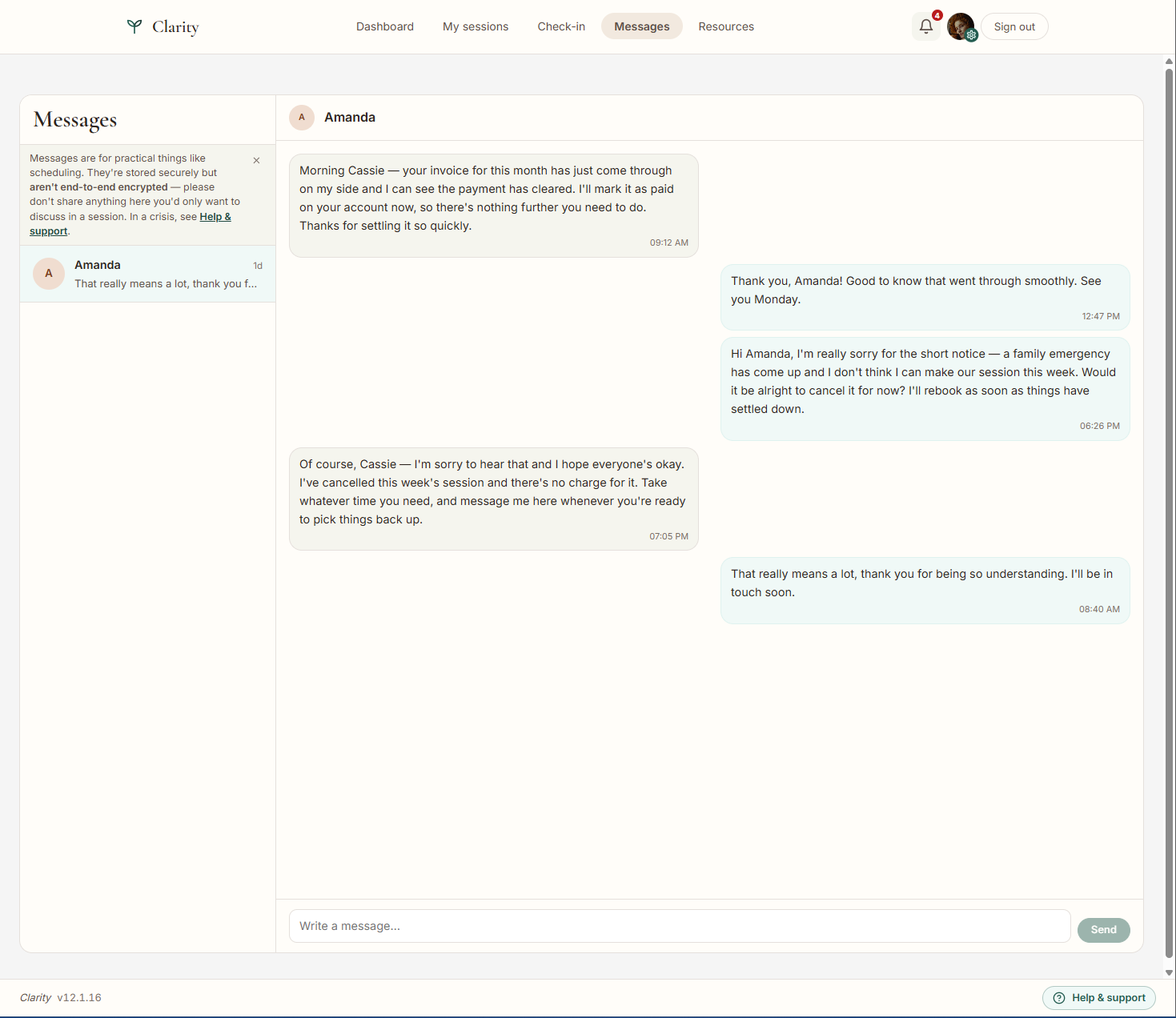This screenshot has width=1176, height=1018.
Task: Click the 07:05 PM timestamp
Action: click(669, 536)
